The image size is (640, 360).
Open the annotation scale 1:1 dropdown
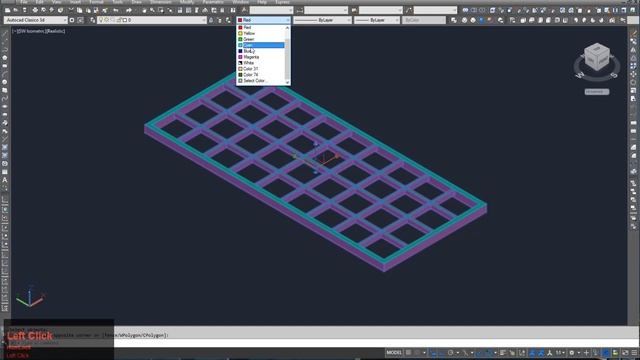point(560,353)
